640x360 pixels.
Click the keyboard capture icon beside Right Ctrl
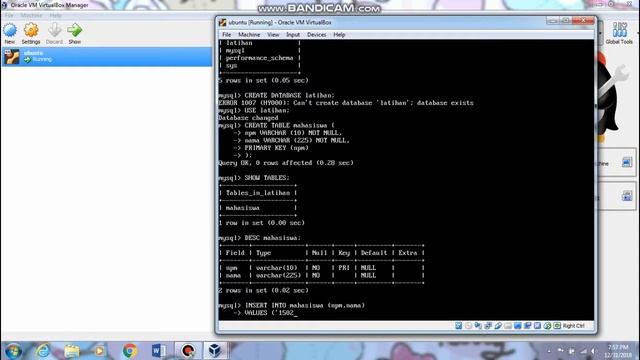click(557, 326)
